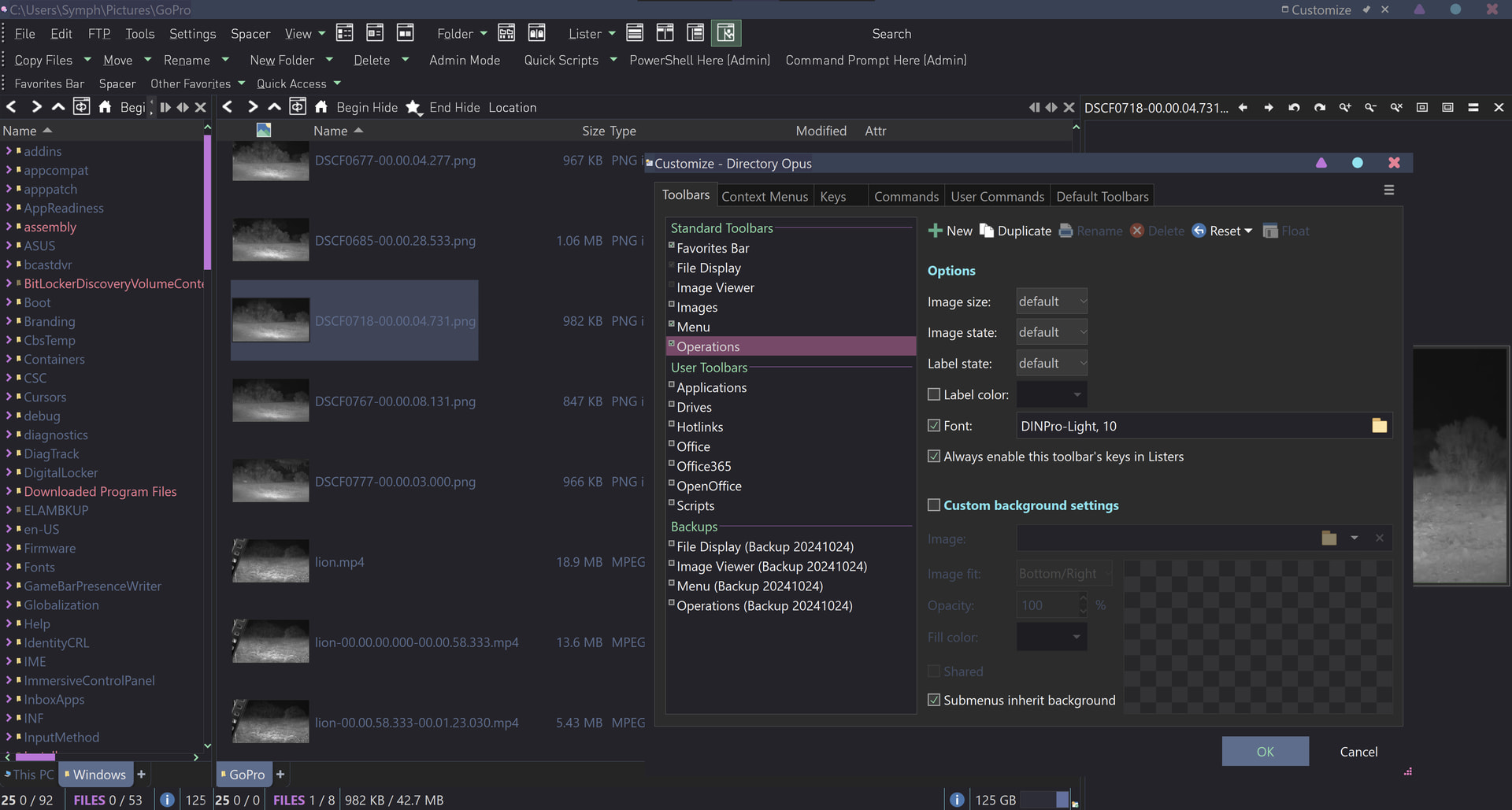Click the favorites star icon beside Begin Hide
The width and height of the screenshot is (1512, 810).
[x=413, y=107]
